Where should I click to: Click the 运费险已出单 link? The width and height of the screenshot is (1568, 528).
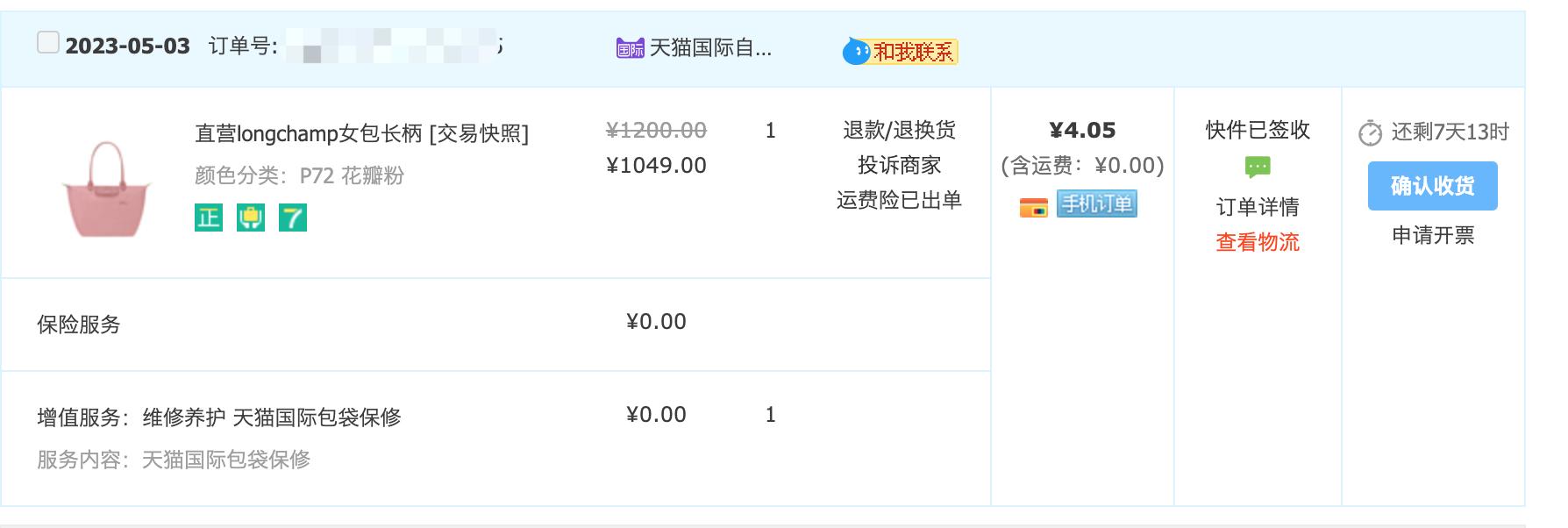(x=899, y=200)
